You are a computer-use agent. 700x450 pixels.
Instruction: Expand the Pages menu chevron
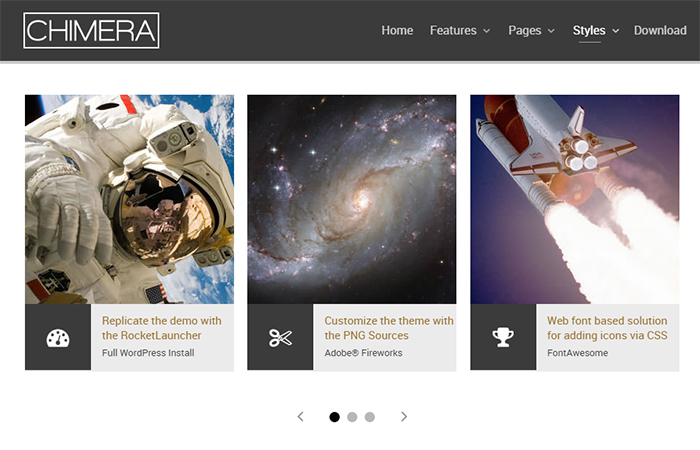pos(551,31)
